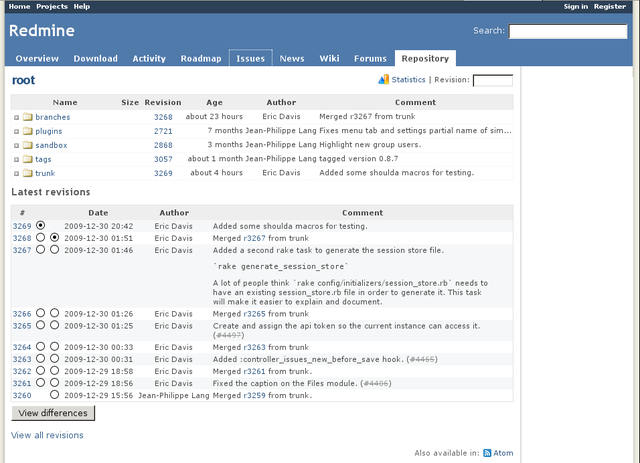Screen dimensions: 640x463
Task: Expand the sandbox directory
Action: click(16, 145)
